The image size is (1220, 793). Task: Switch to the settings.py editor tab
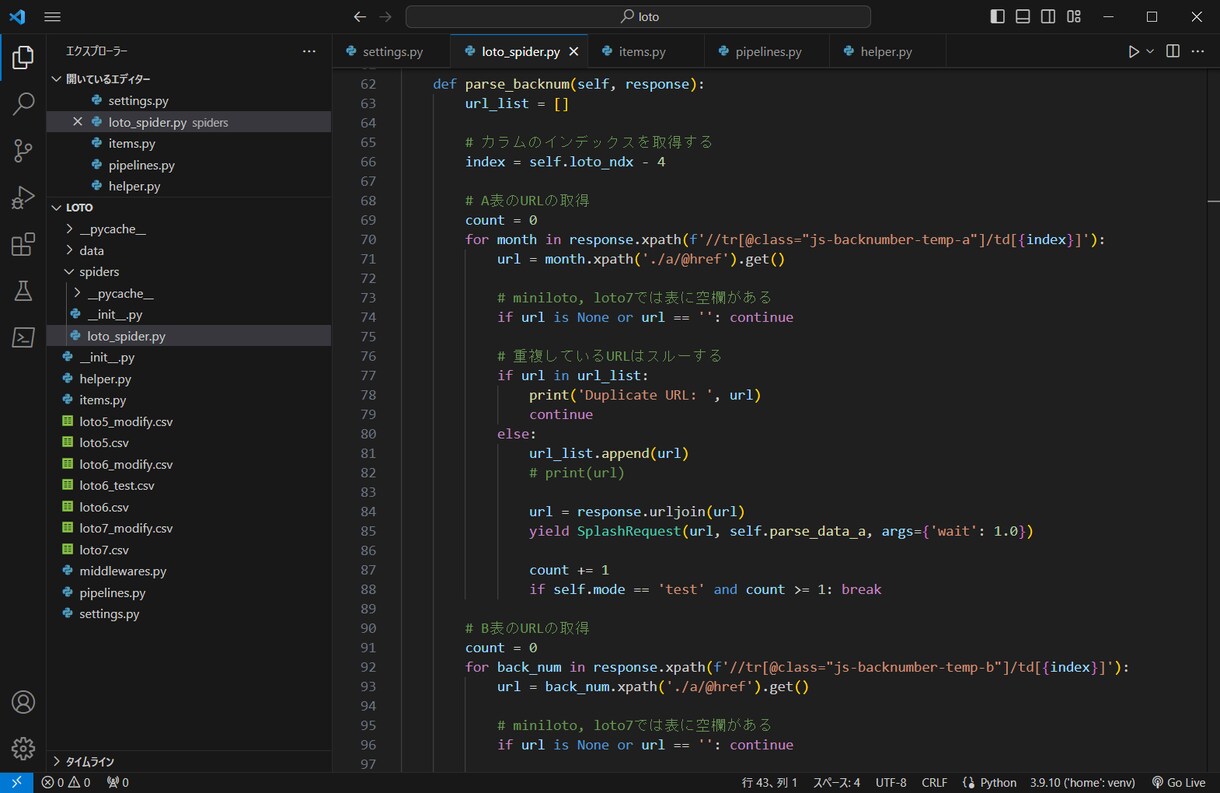click(392, 51)
